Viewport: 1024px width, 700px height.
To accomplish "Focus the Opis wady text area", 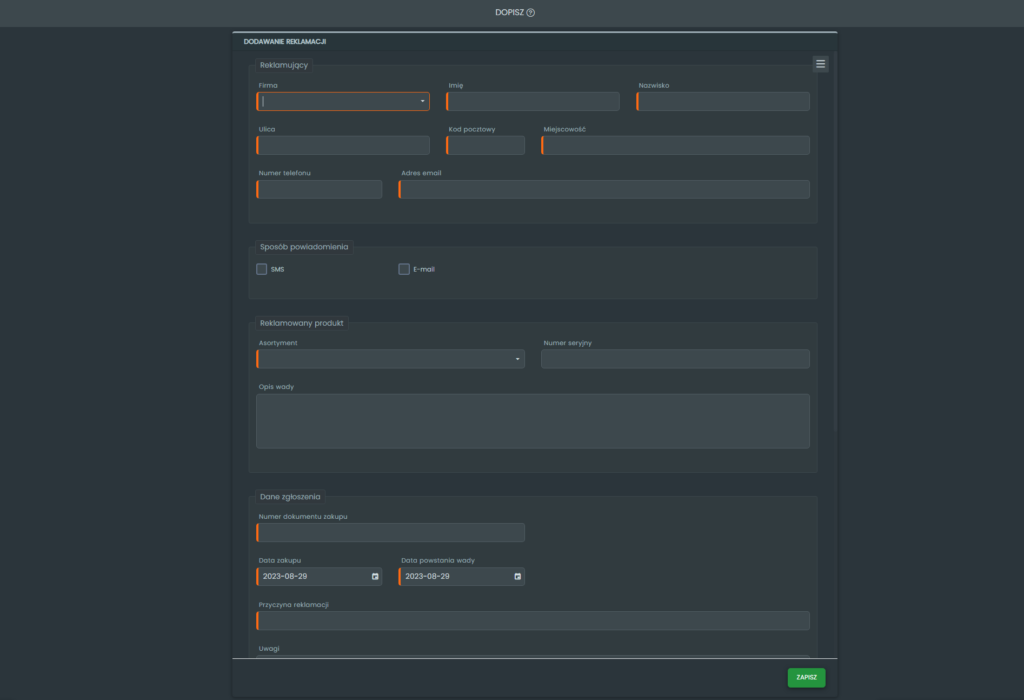I will point(533,421).
